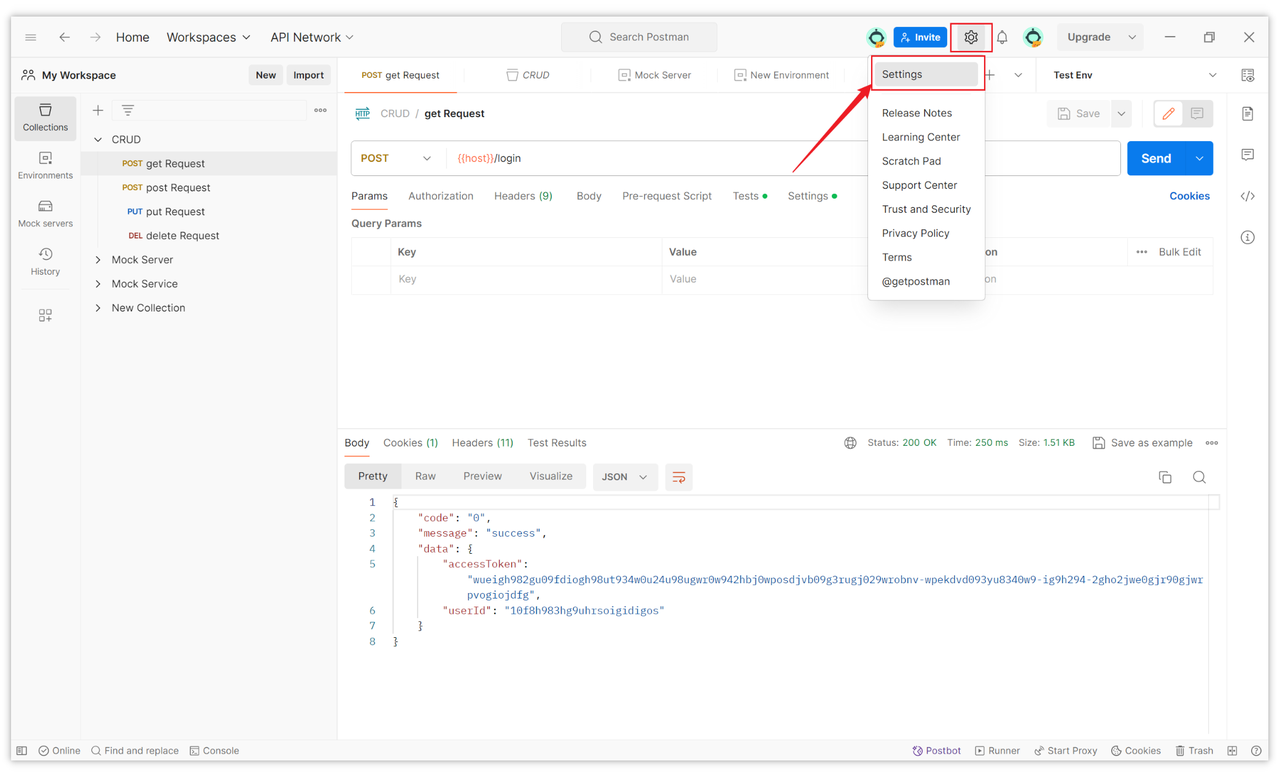Click the Search Postman field
1280x777 pixels.
pos(639,37)
